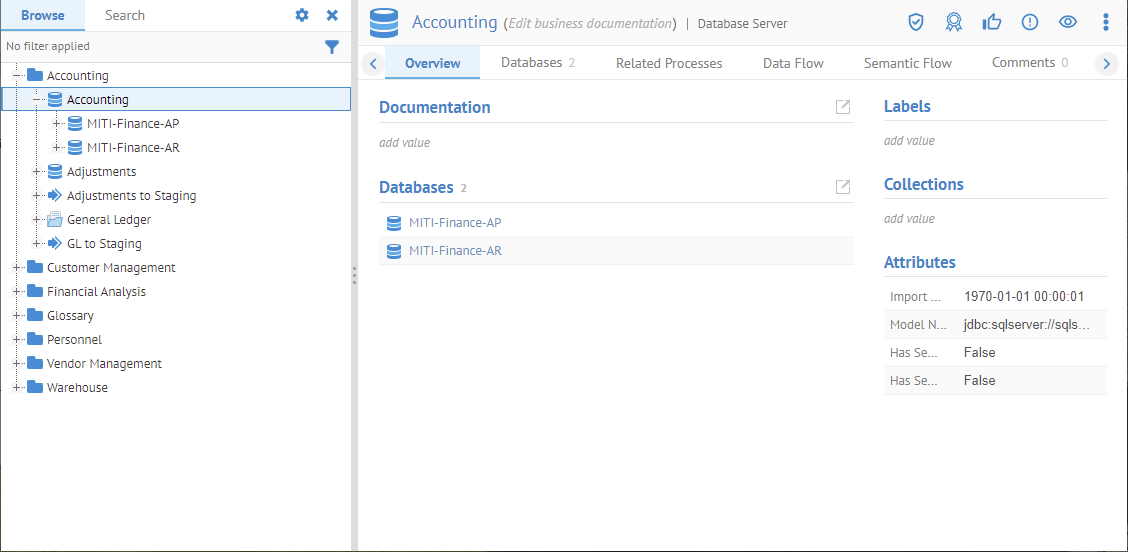
Task: Open the Related Processes tab
Action: [x=669, y=63]
